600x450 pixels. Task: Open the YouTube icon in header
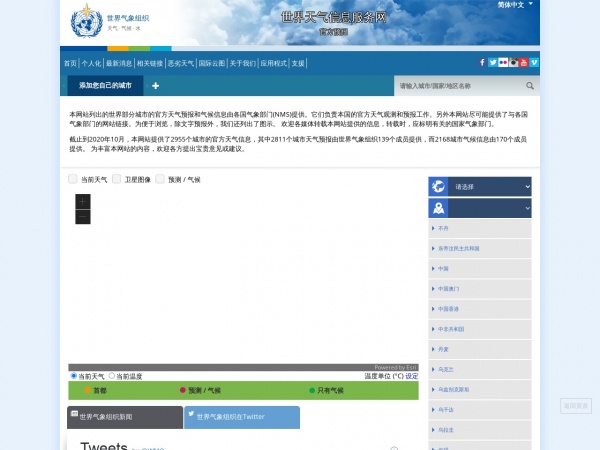pos(523,62)
